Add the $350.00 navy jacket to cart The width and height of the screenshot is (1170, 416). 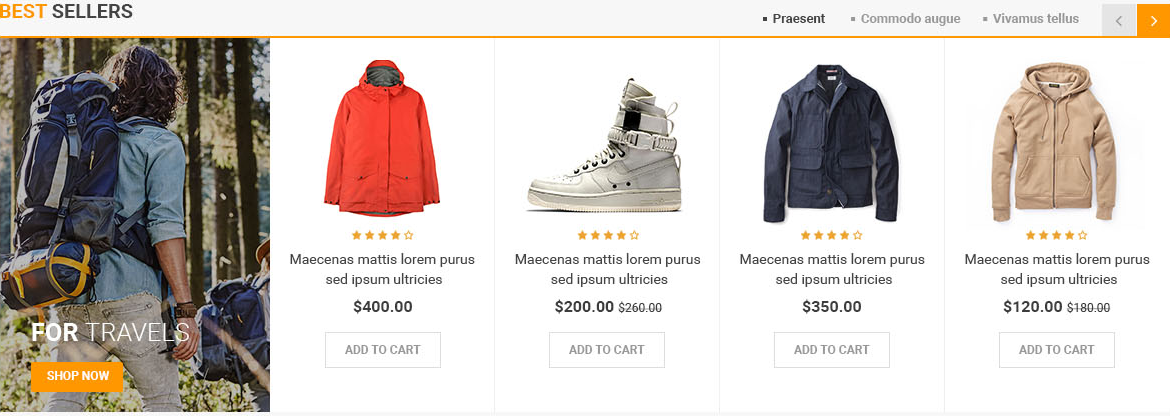point(831,350)
